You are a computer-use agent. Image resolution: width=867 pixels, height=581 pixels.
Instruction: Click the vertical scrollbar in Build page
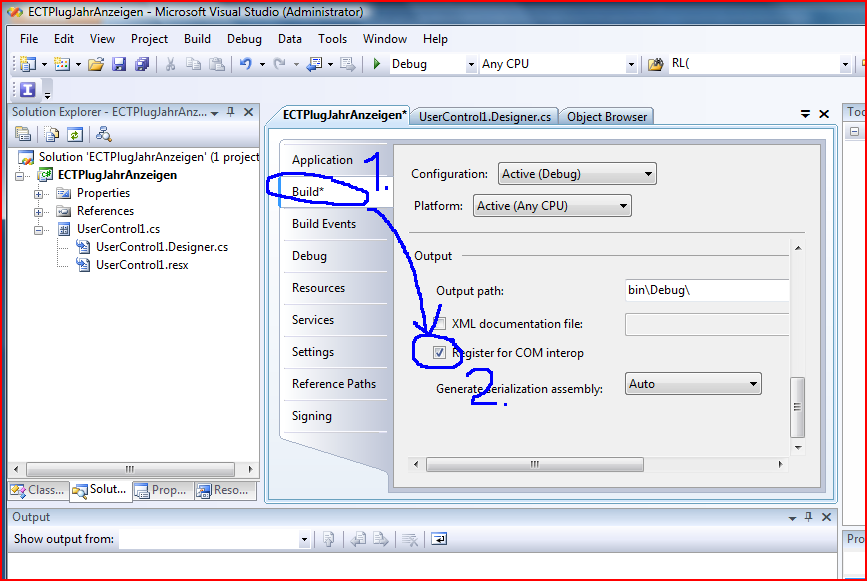[797, 407]
